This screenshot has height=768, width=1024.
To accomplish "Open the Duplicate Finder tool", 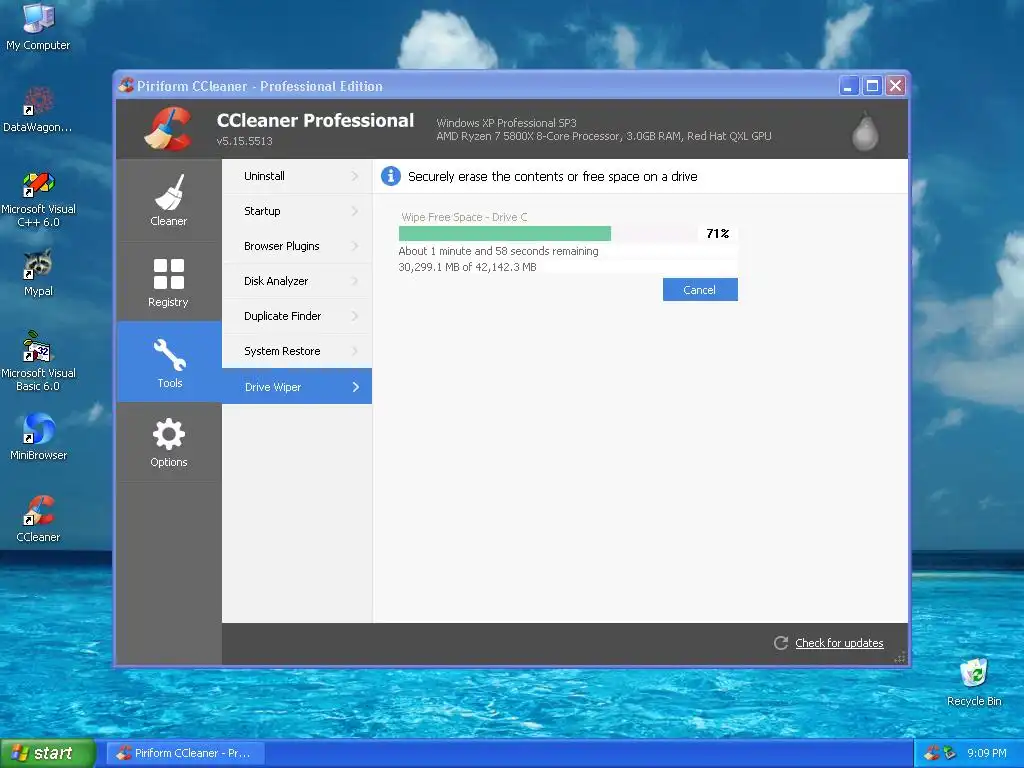I will coord(296,316).
